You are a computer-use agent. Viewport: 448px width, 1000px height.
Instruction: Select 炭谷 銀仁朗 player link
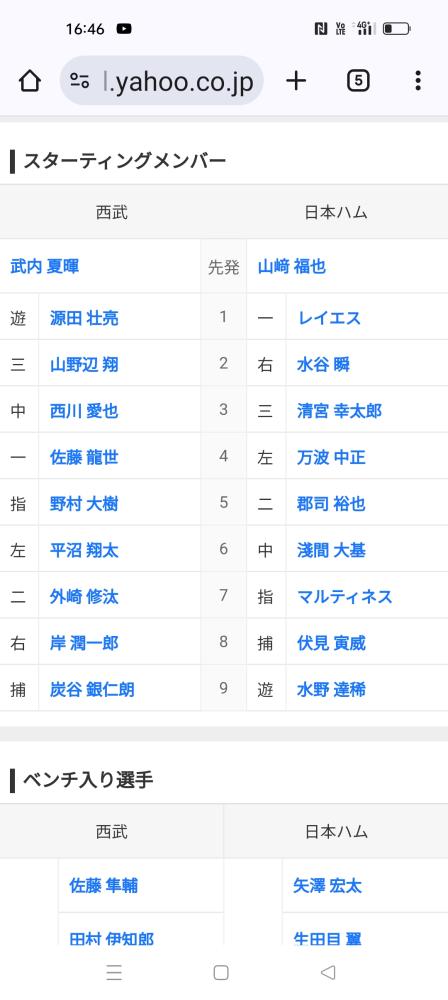click(93, 689)
